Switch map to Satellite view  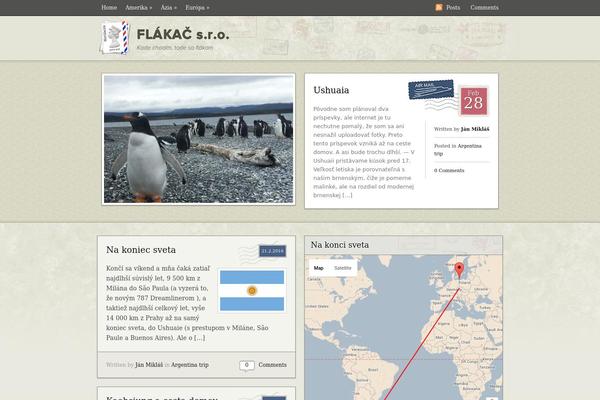[x=342, y=268]
